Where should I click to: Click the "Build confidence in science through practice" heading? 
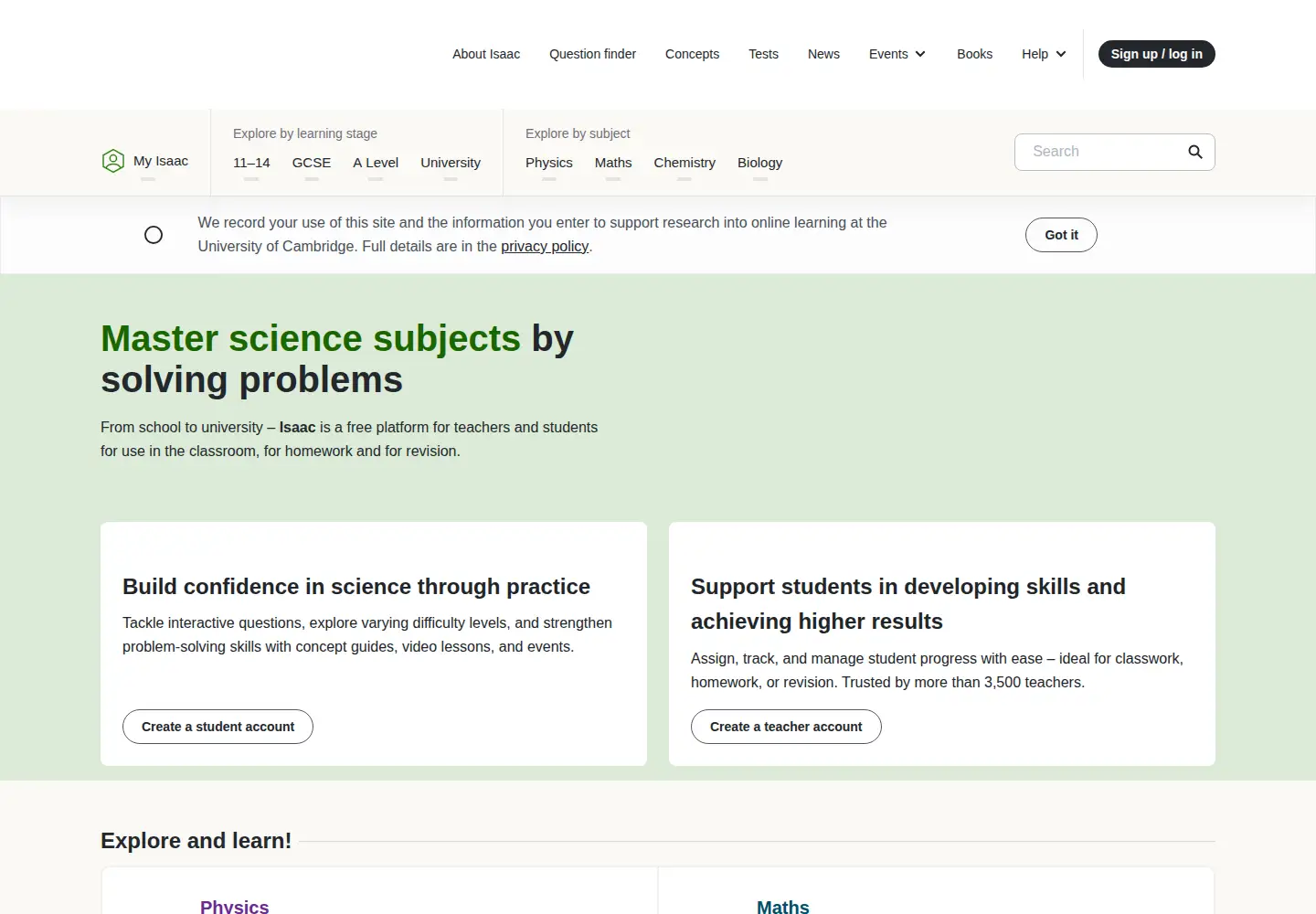coord(356,587)
